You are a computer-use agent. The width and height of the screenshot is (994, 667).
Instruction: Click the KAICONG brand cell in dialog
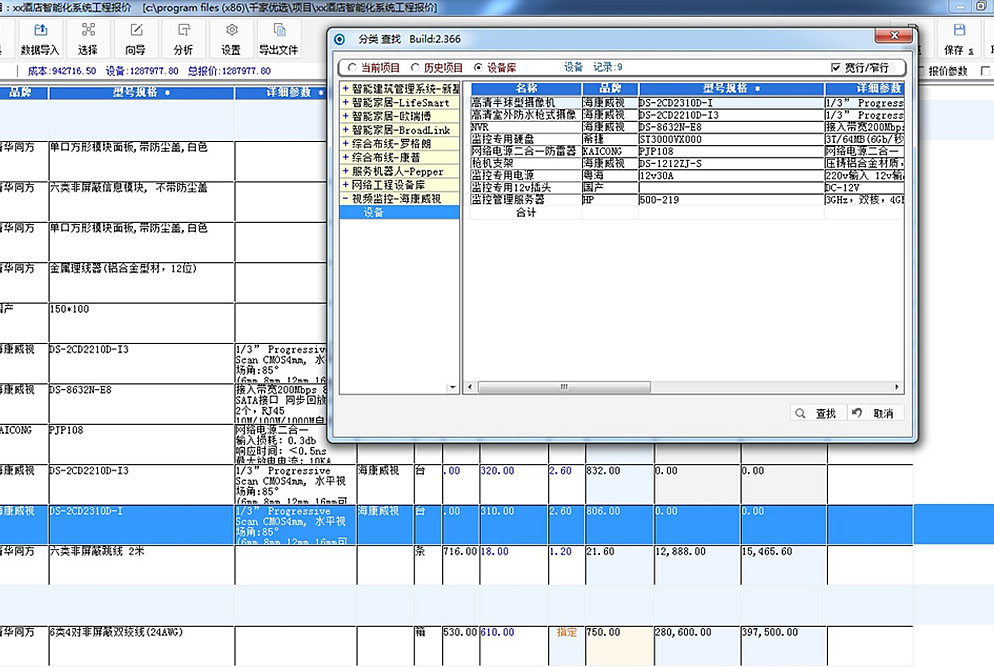click(610, 151)
